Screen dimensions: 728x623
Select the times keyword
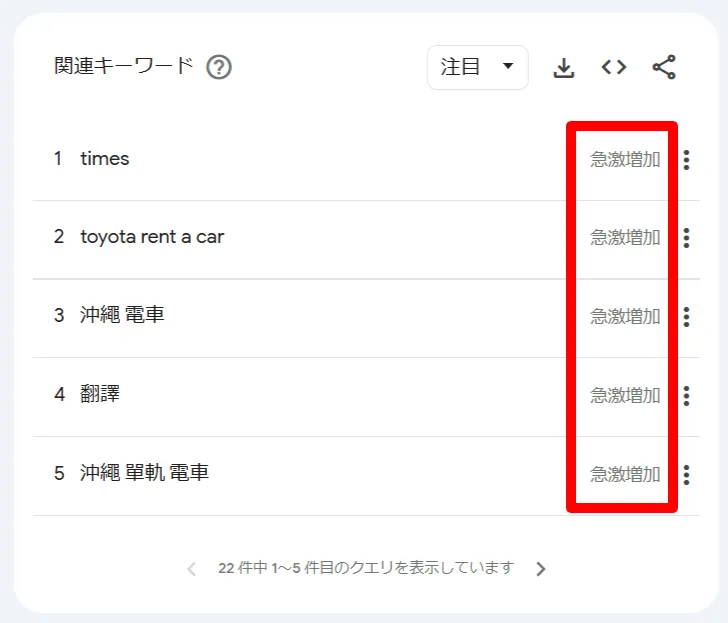(x=105, y=159)
